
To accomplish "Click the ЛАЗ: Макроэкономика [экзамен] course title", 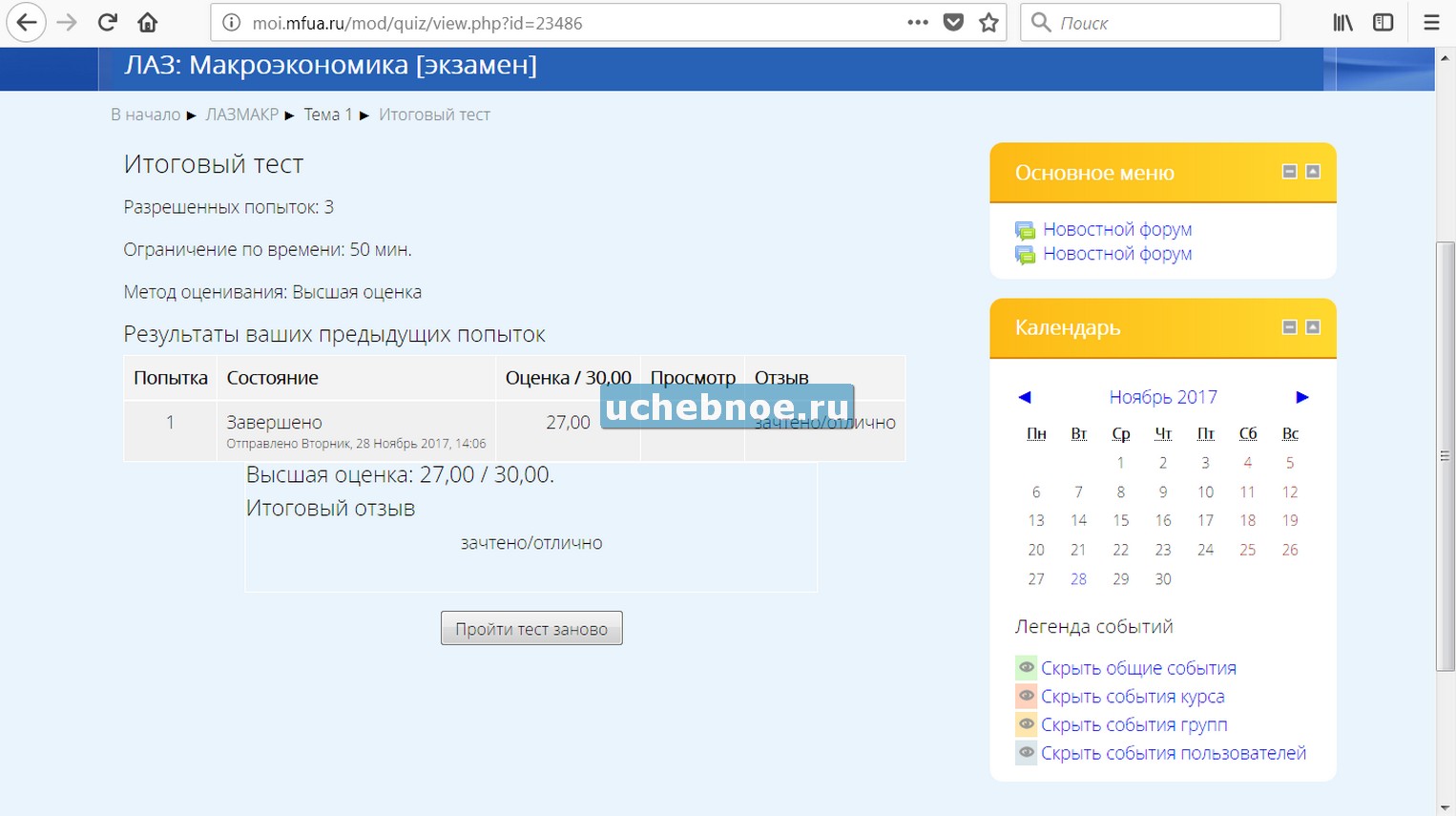I will (330, 65).
